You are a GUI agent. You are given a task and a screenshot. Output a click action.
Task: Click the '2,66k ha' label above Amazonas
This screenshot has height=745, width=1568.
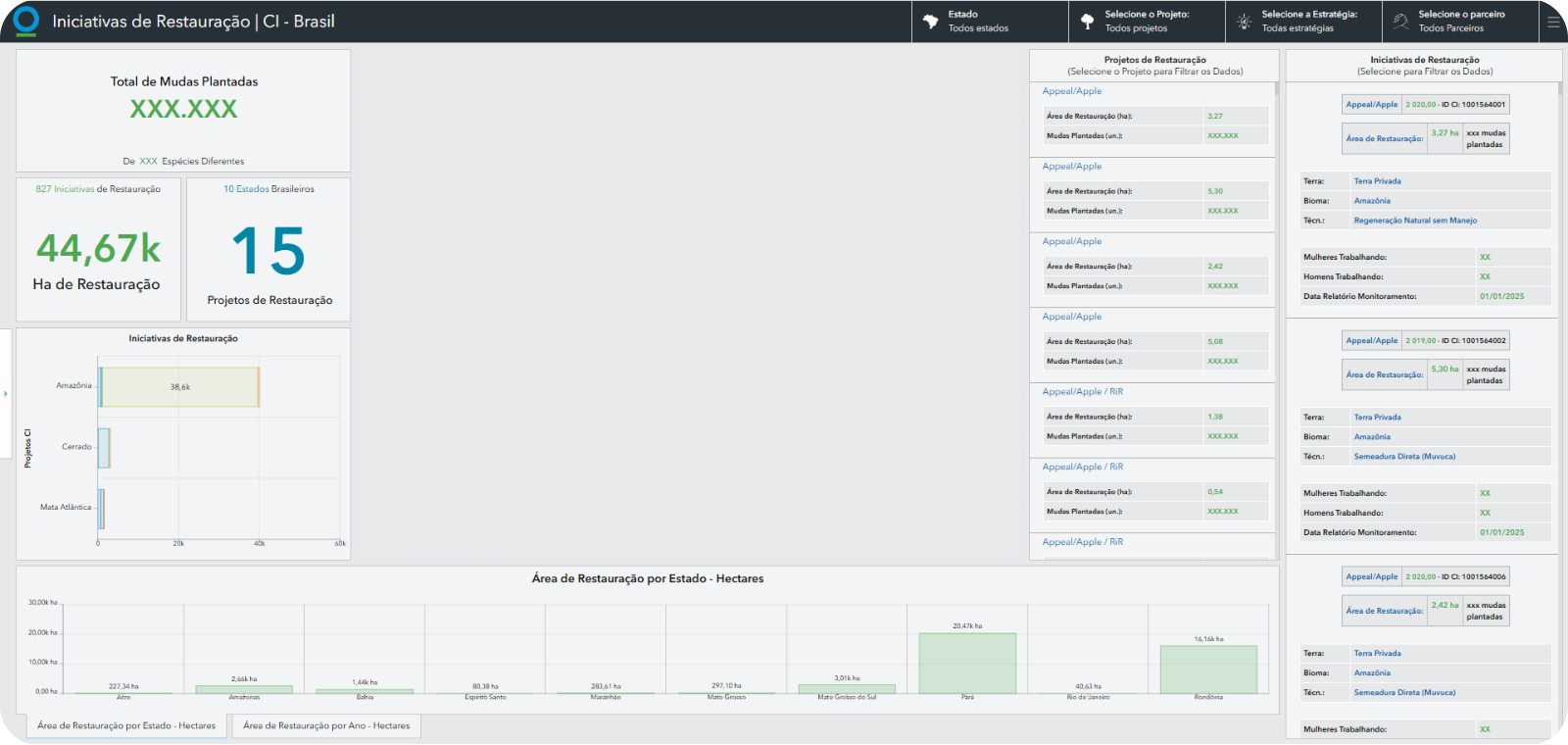pyautogui.click(x=244, y=679)
